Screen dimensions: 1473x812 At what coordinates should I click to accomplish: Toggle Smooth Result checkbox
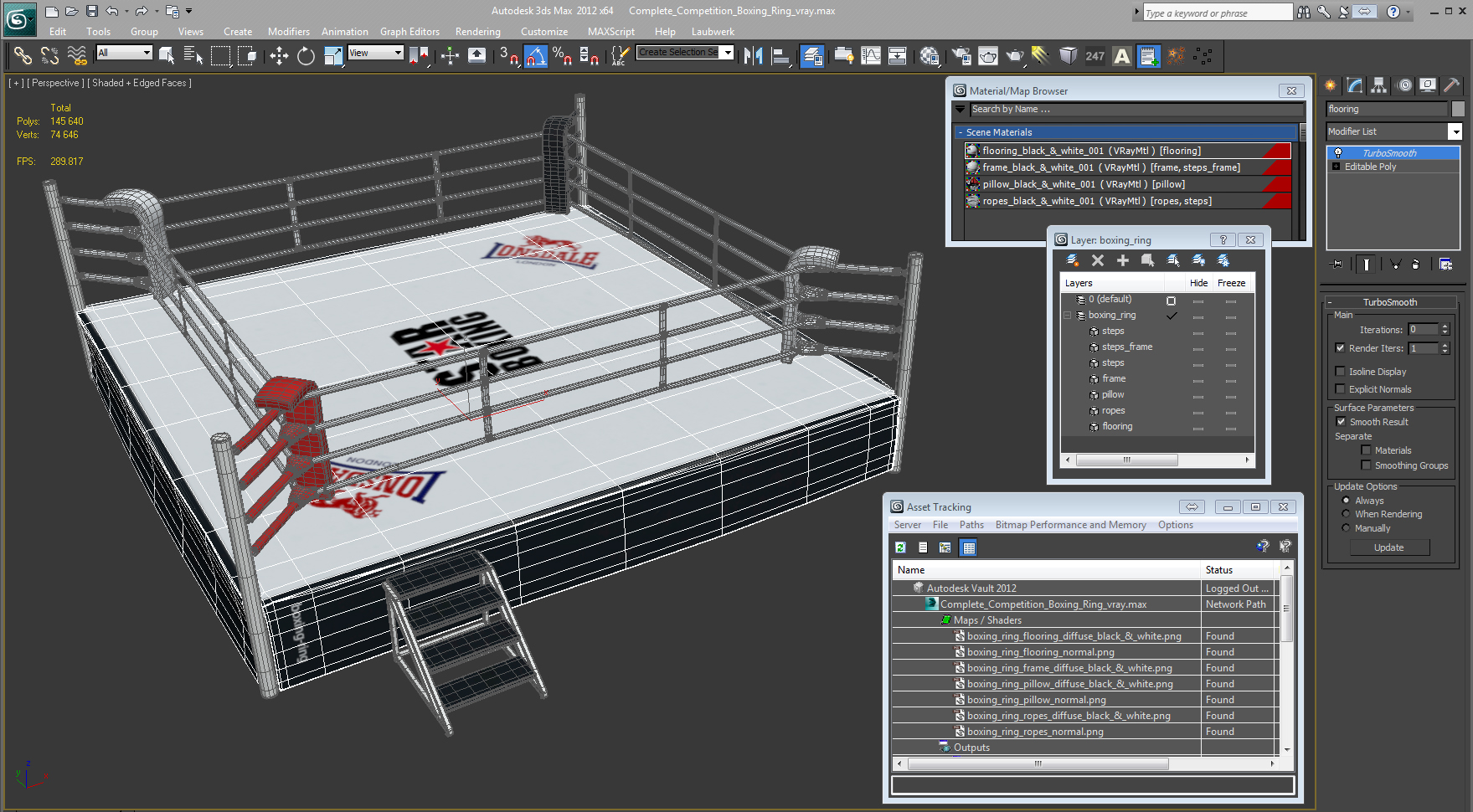pos(1340,422)
